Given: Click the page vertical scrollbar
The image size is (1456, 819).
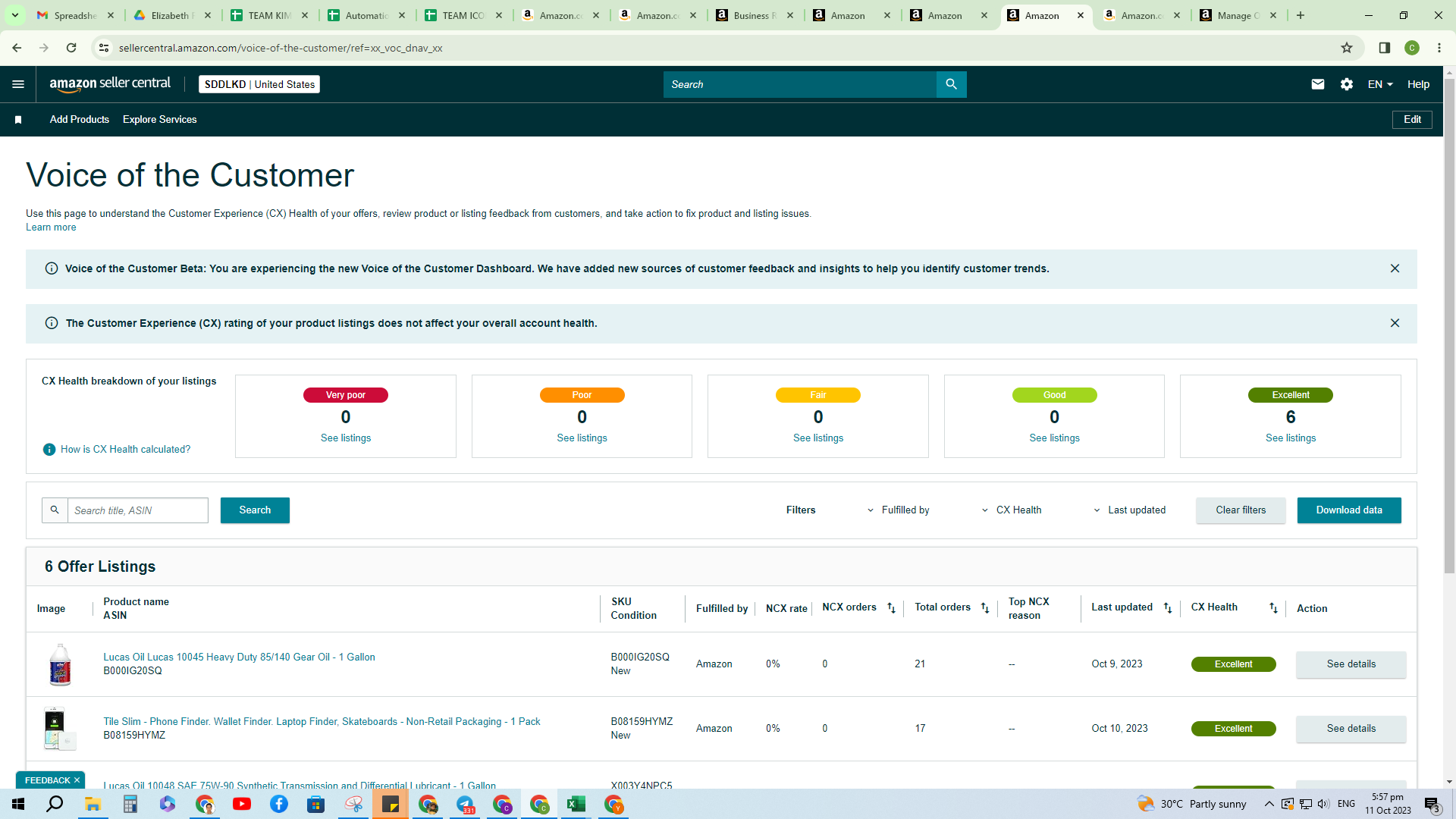Looking at the screenshot, I should coord(1449,326).
